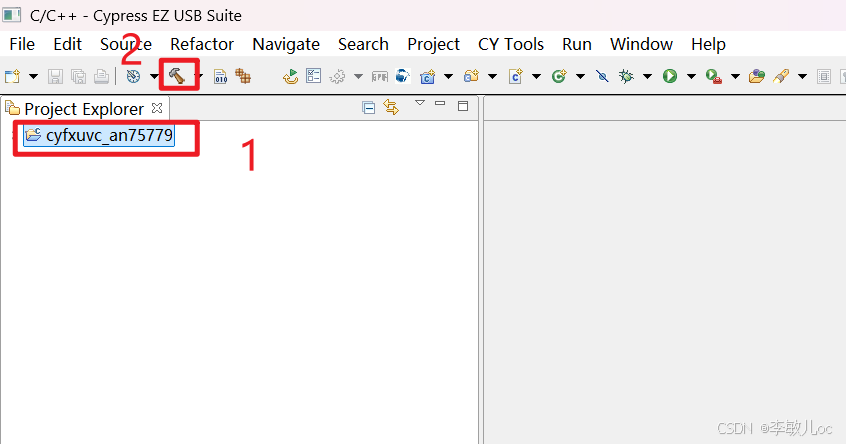Open the Run menu
Viewport: 846px width, 444px height.
(577, 44)
